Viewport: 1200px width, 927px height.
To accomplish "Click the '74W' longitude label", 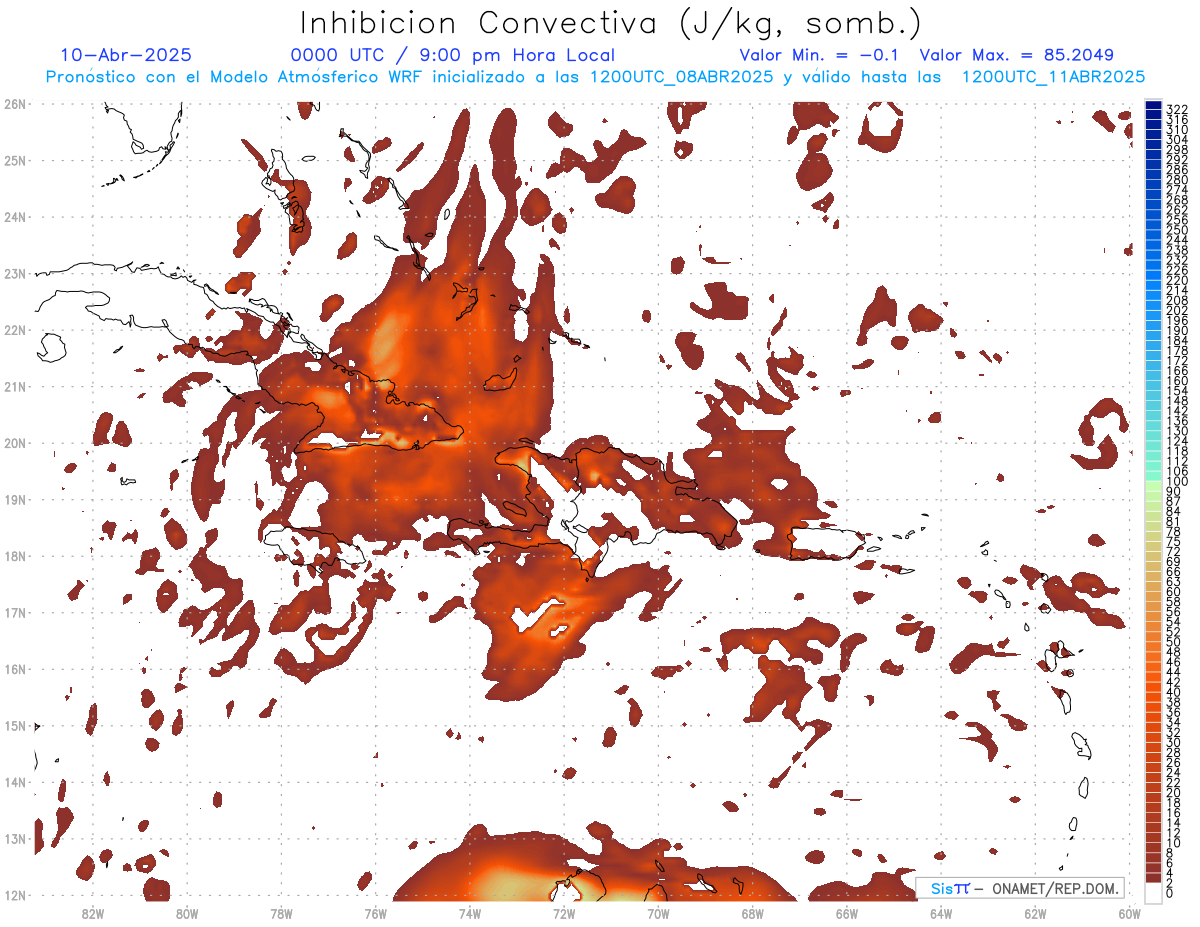I will click(x=470, y=912).
